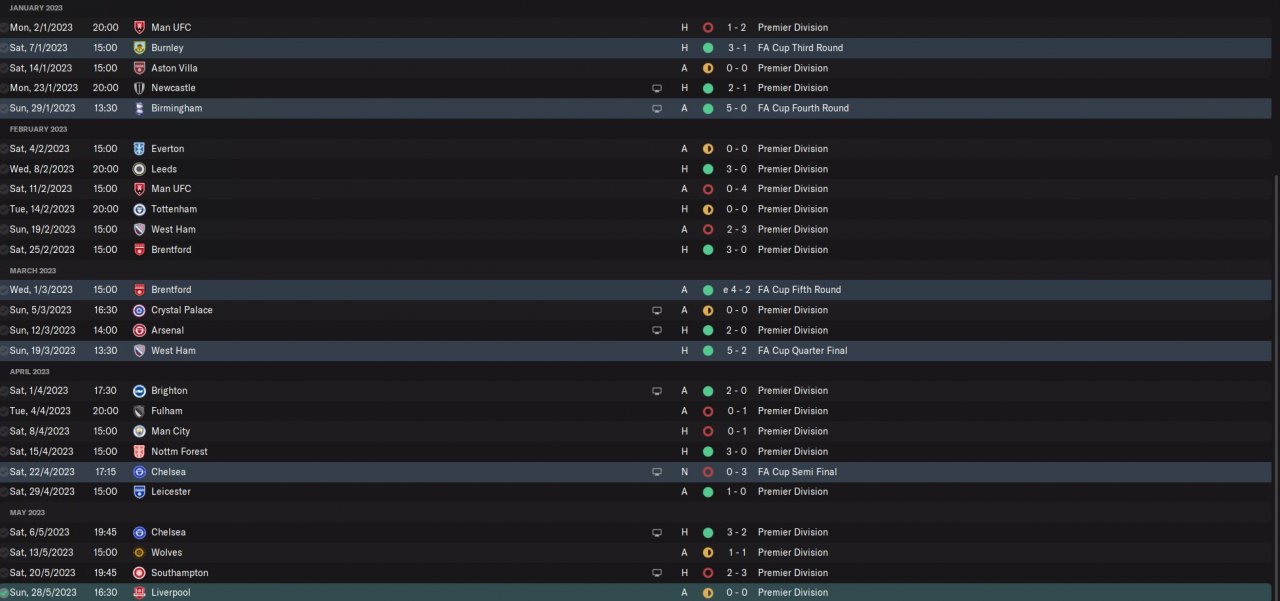Click the Wolves club crest
Viewport: 1280px width, 601px height.
click(139, 552)
